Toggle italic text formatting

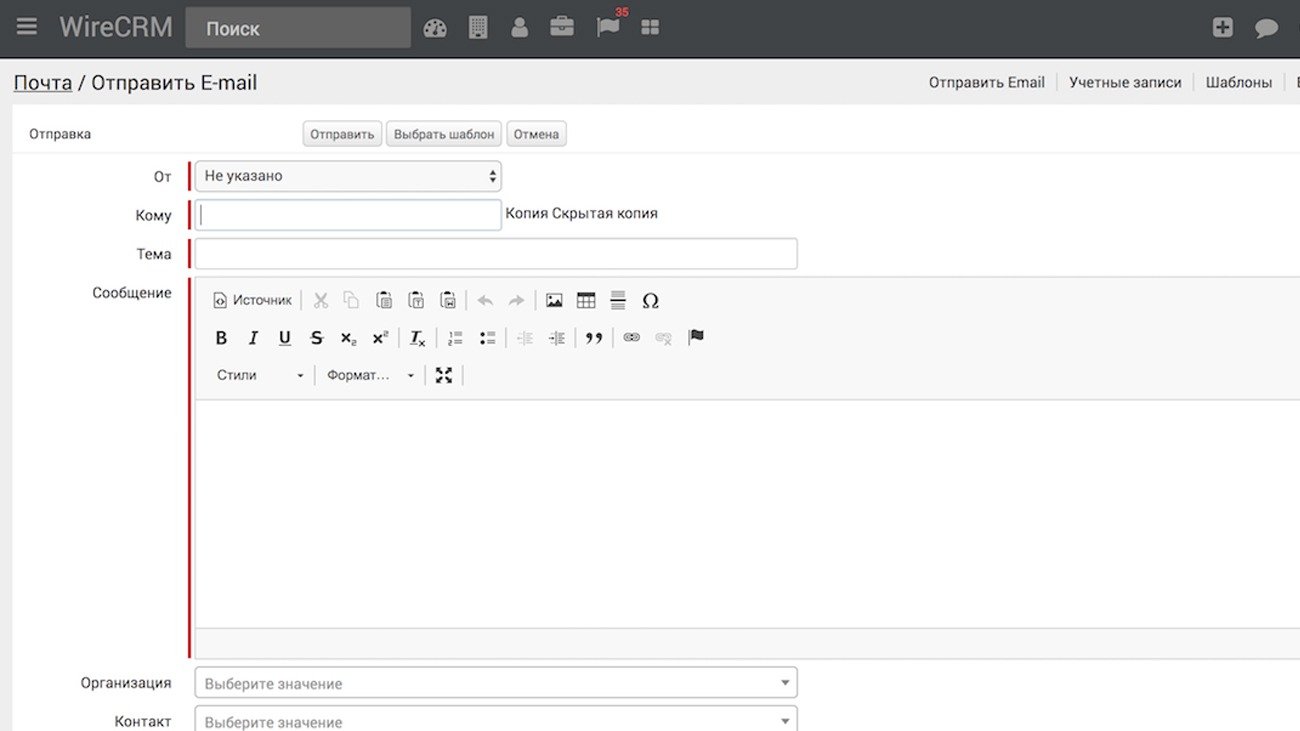point(253,338)
